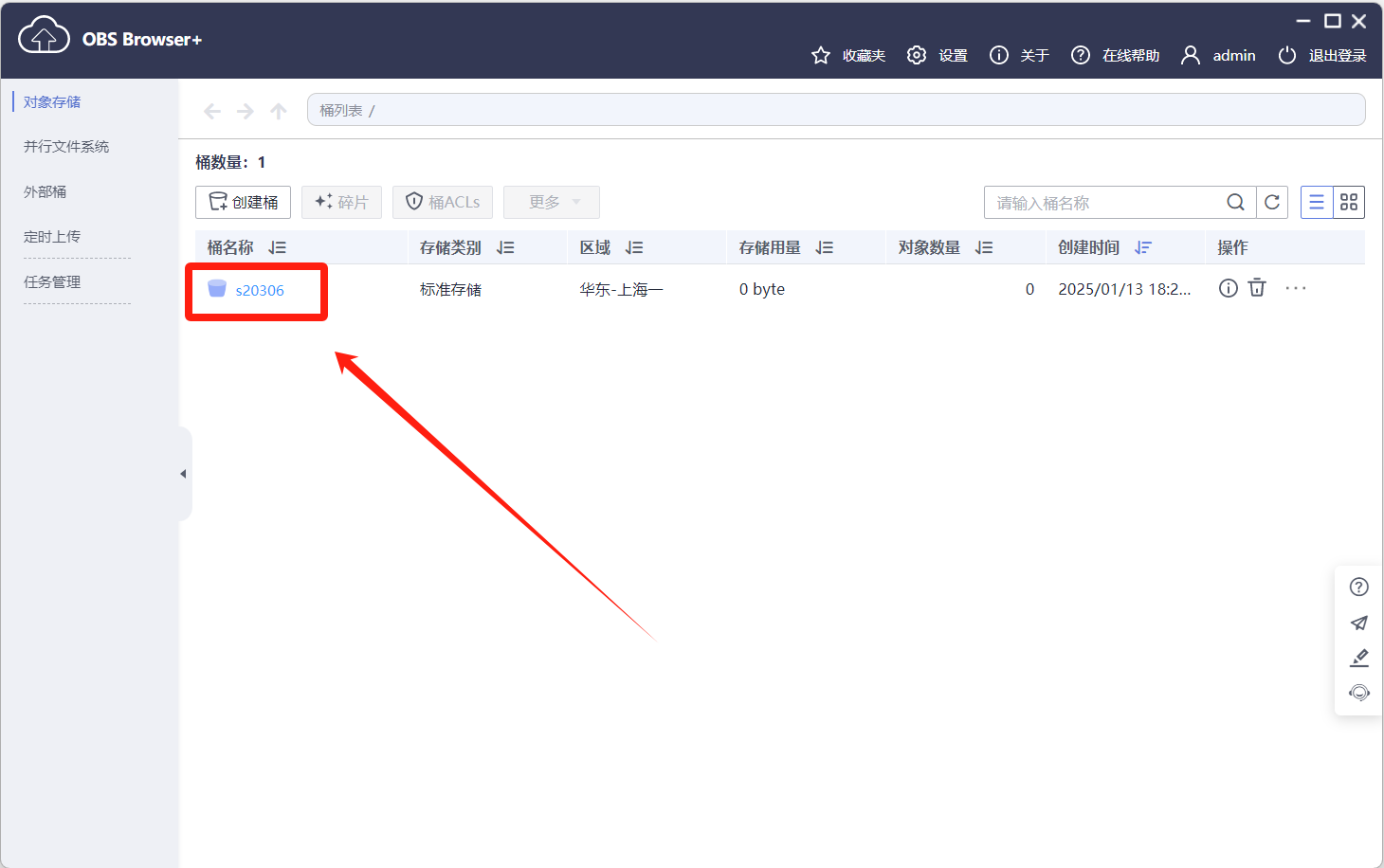
Task: Open 任务管理 in sidebar
Action: click(x=52, y=282)
